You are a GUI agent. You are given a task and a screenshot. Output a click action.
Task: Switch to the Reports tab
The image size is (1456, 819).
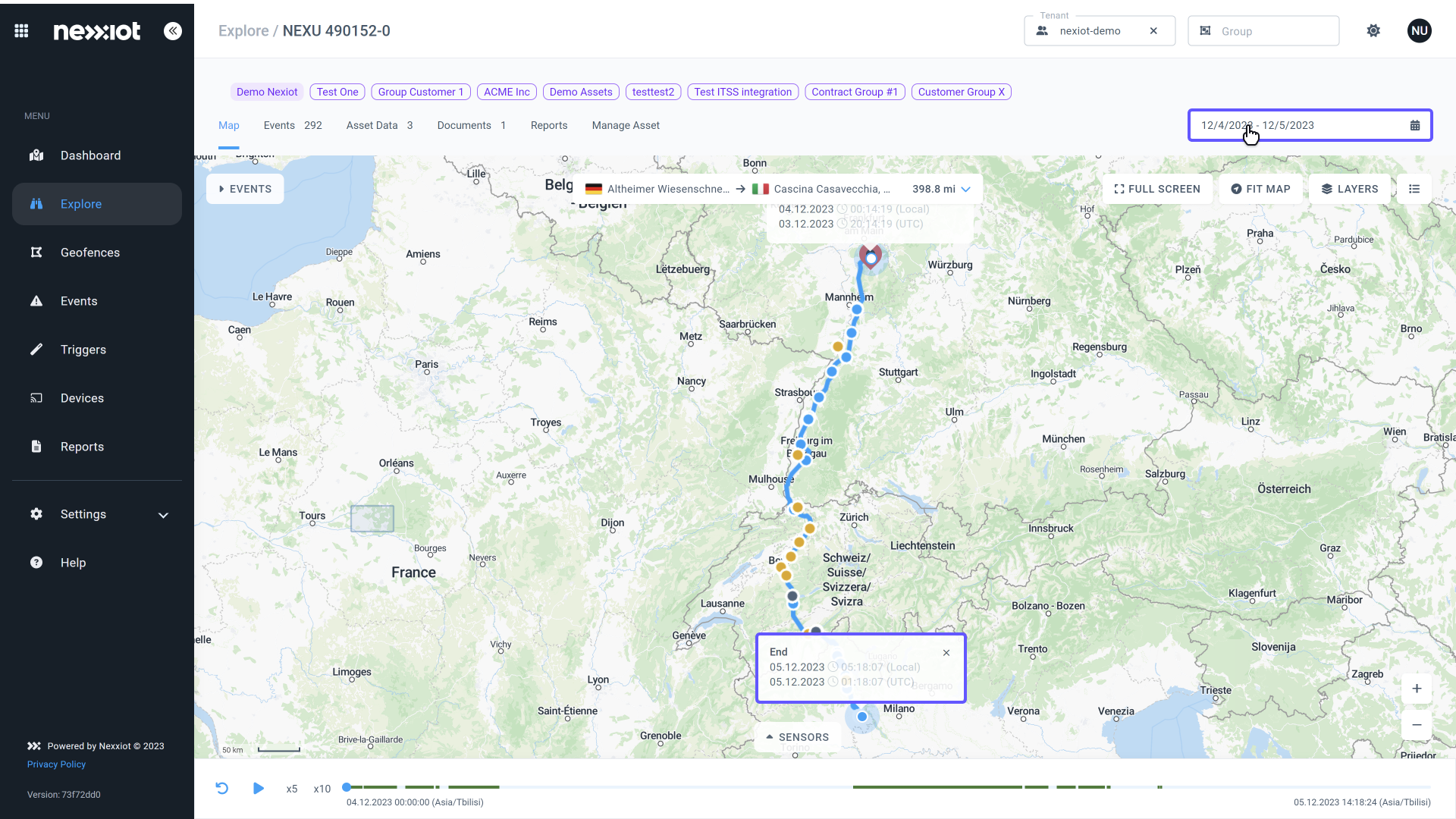pos(549,126)
